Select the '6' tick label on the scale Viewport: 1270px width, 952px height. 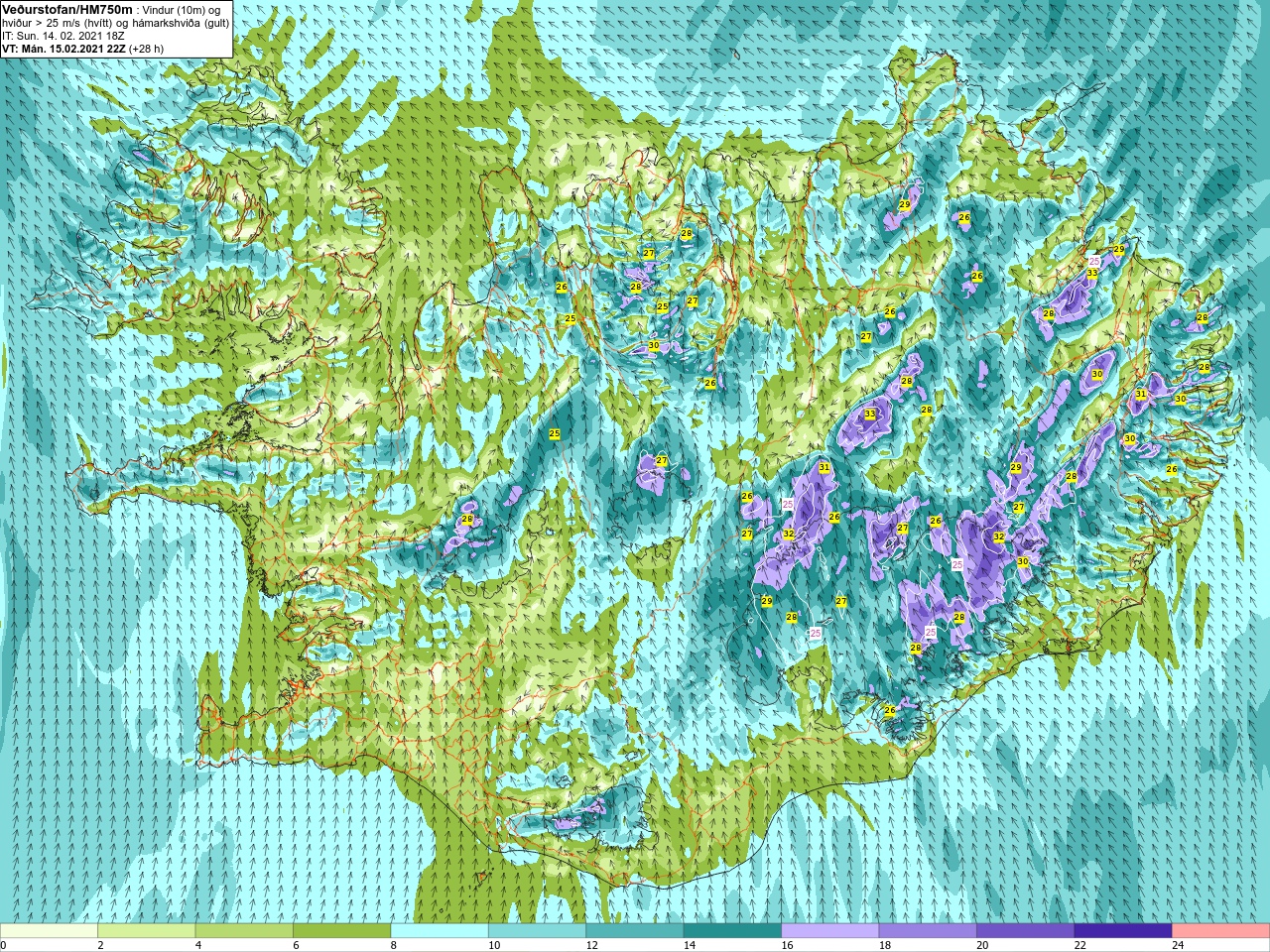tap(296, 945)
